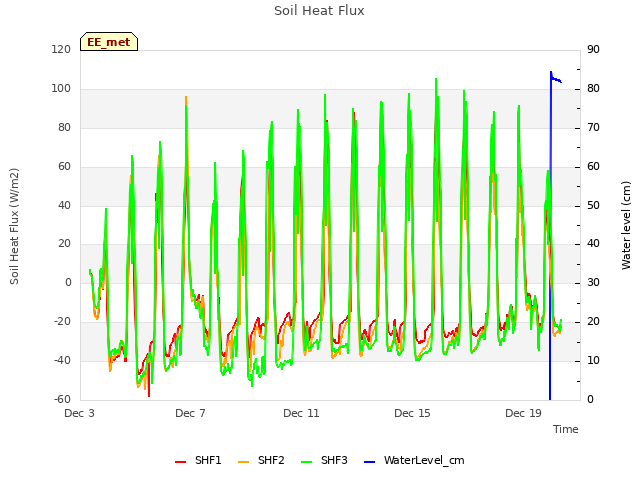
Task: Click the Soil Heat Flux chart title
Action: (319, 11)
